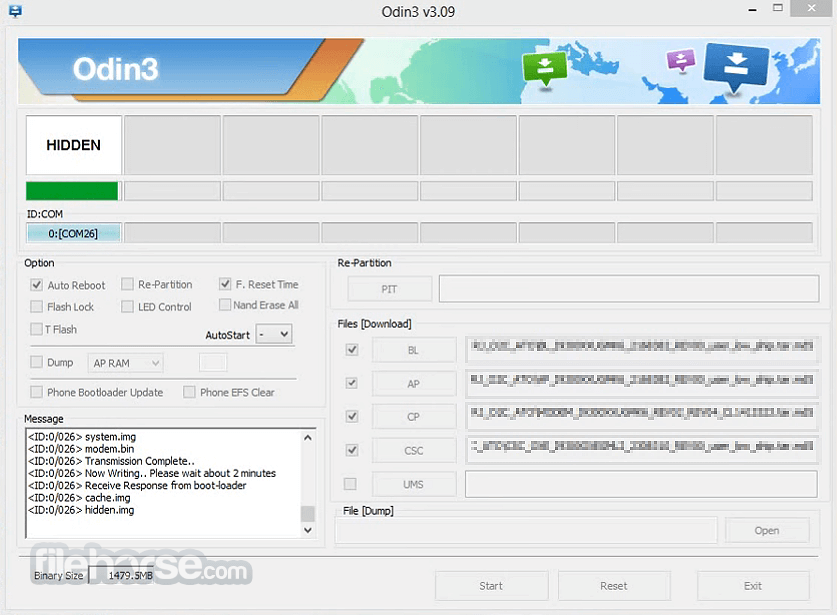Image resolution: width=837 pixels, height=615 pixels.
Task: Click the File Dump path field
Action: pyautogui.click(x=526, y=531)
